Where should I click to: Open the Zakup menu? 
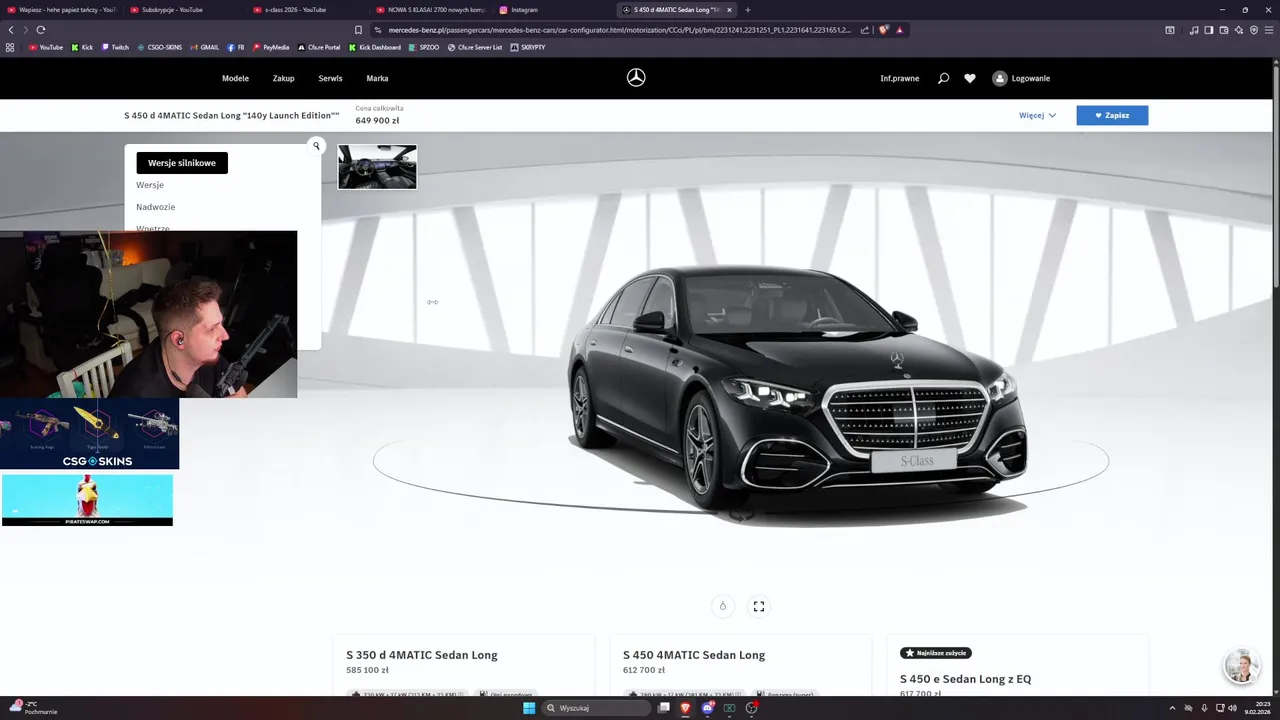[x=284, y=78]
